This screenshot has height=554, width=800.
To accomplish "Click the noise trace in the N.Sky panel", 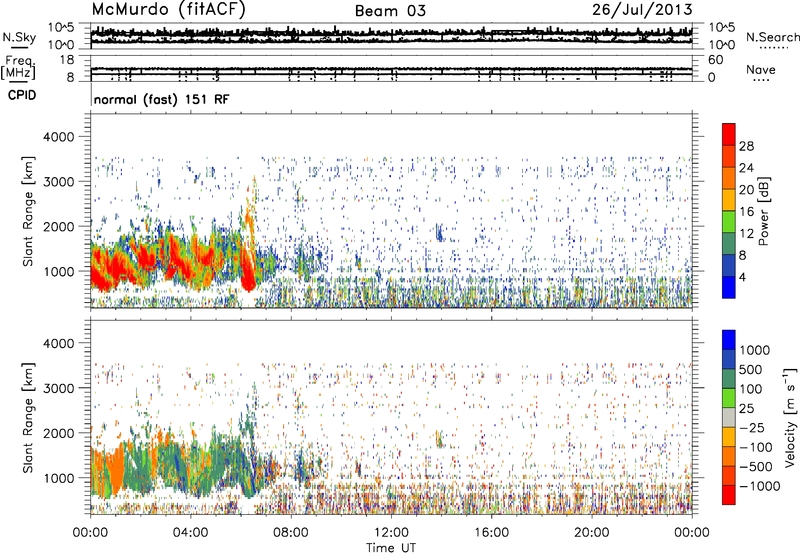I will point(391,34).
